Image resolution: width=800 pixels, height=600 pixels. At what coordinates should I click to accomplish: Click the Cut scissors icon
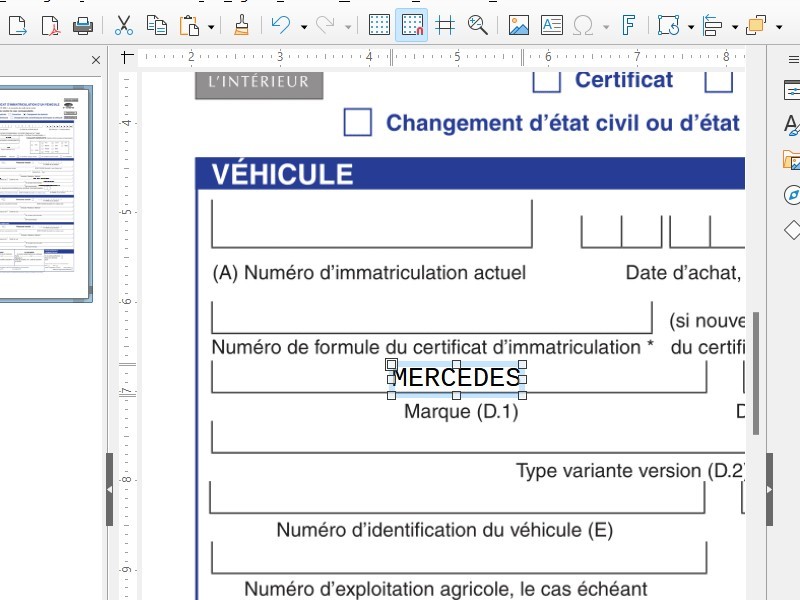click(124, 25)
